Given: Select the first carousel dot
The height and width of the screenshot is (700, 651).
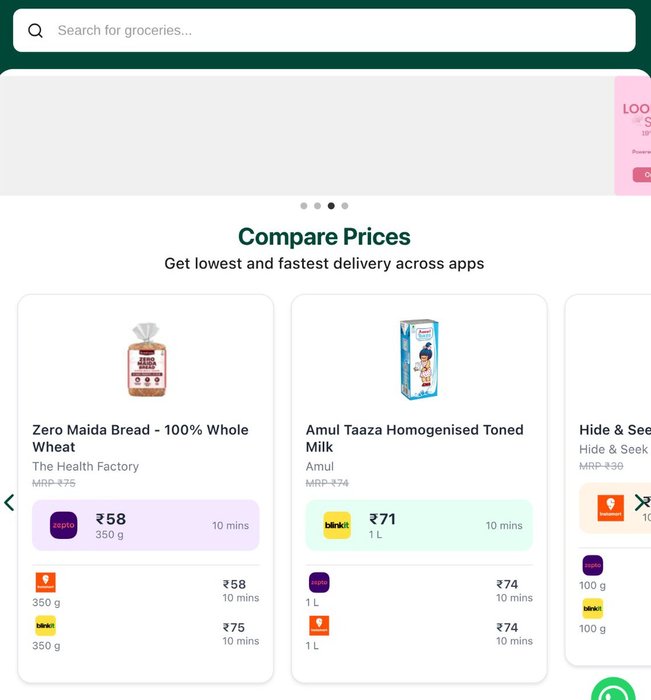Looking at the screenshot, I should (x=304, y=206).
